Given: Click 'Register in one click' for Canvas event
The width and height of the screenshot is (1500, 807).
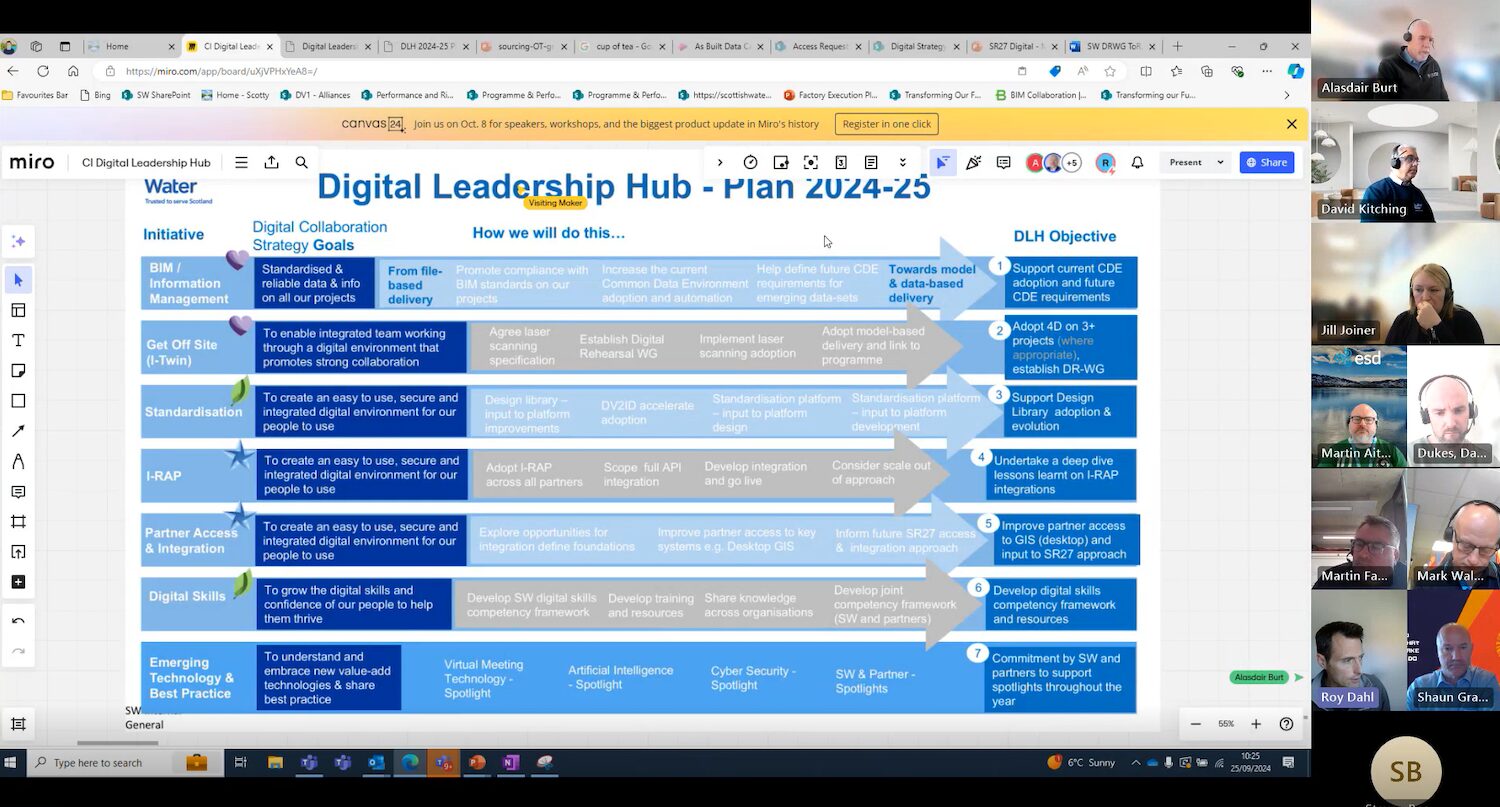Looking at the screenshot, I should pyautogui.click(x=886, y=123).
